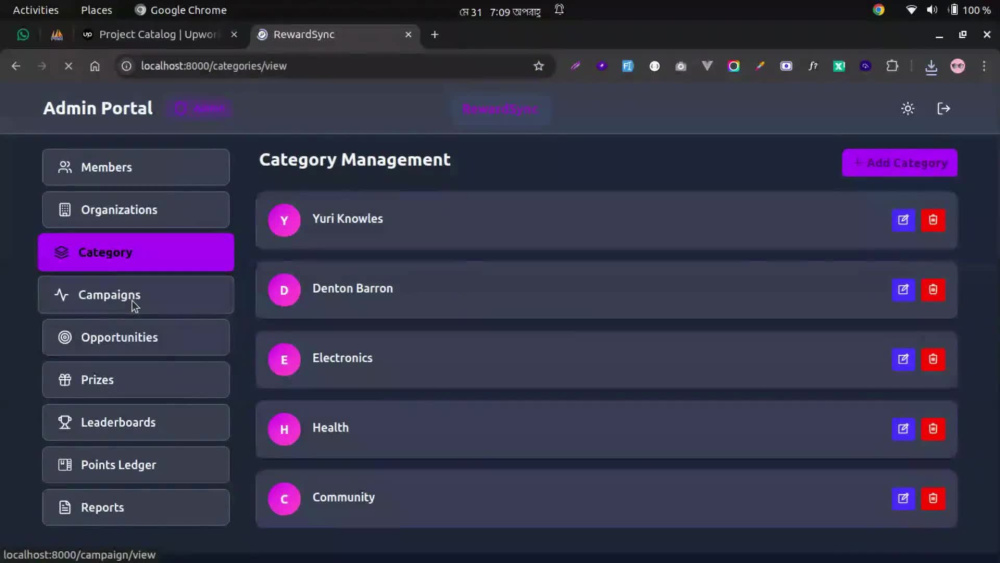Click the address bar URL
This screenshot has height=563, width=1000.
tap(214, 66)
